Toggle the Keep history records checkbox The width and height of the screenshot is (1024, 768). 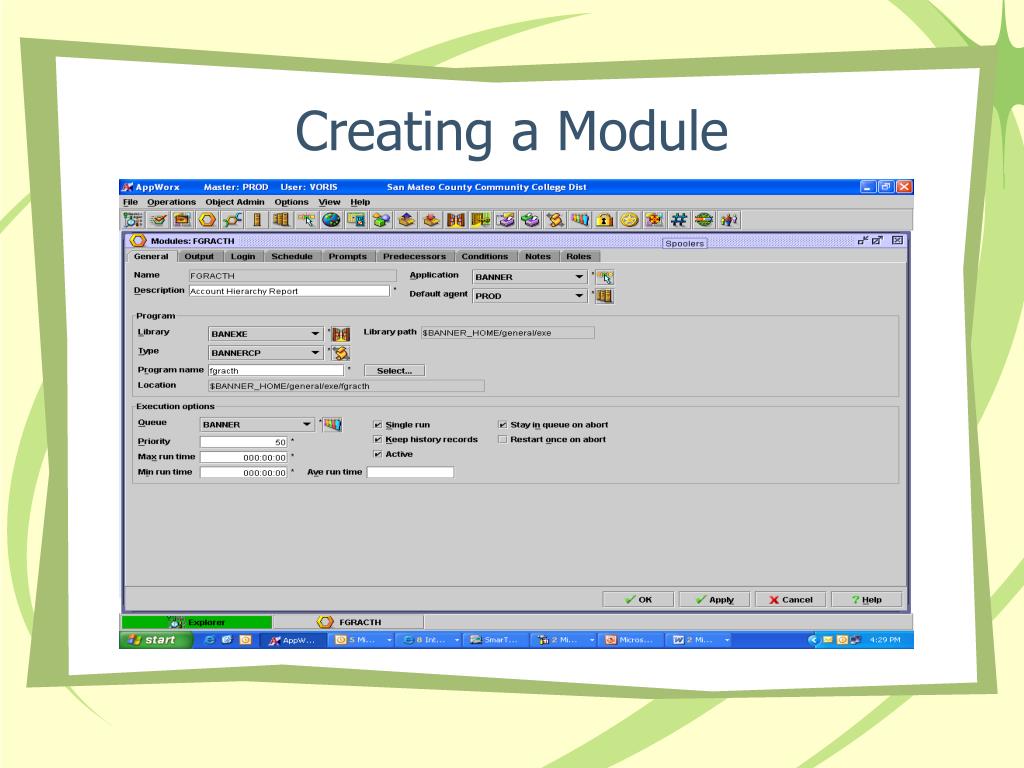coord(377,440)
